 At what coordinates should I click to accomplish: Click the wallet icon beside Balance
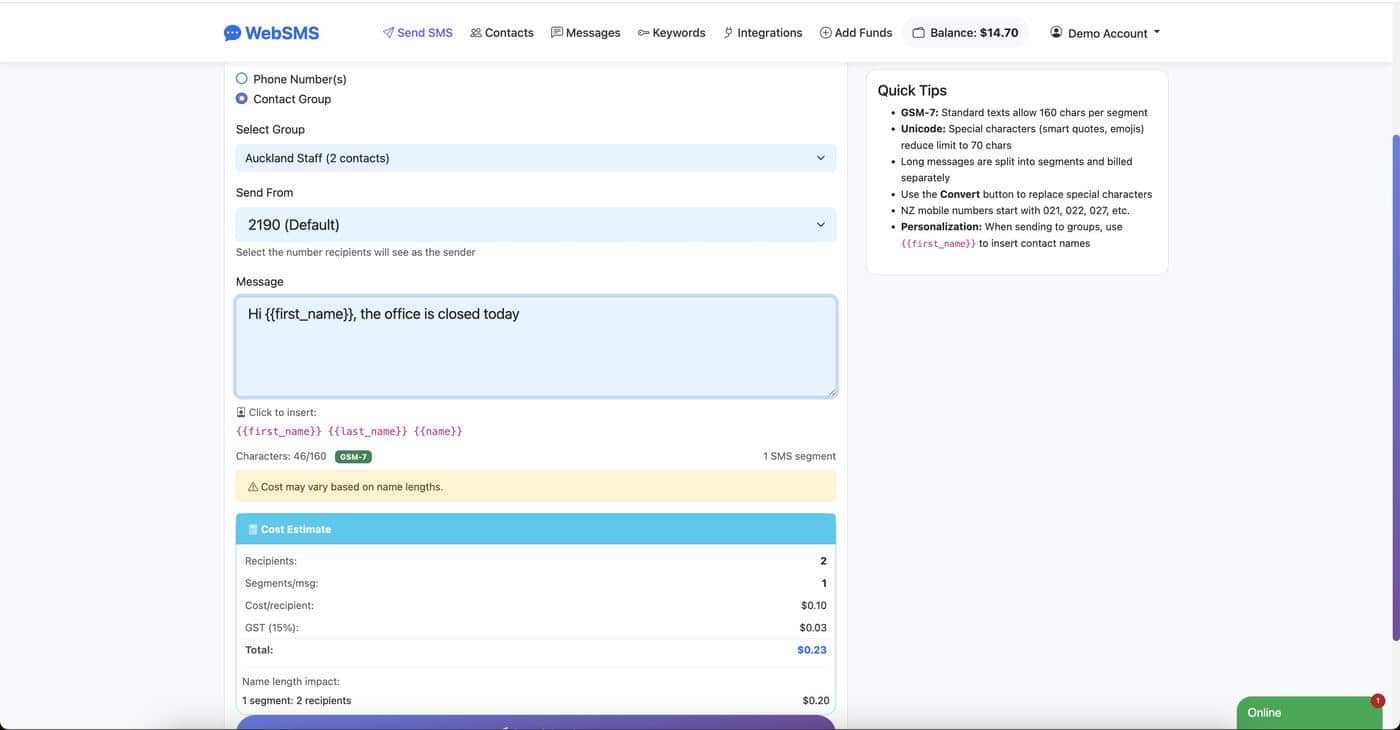click(x=918, y=33)
